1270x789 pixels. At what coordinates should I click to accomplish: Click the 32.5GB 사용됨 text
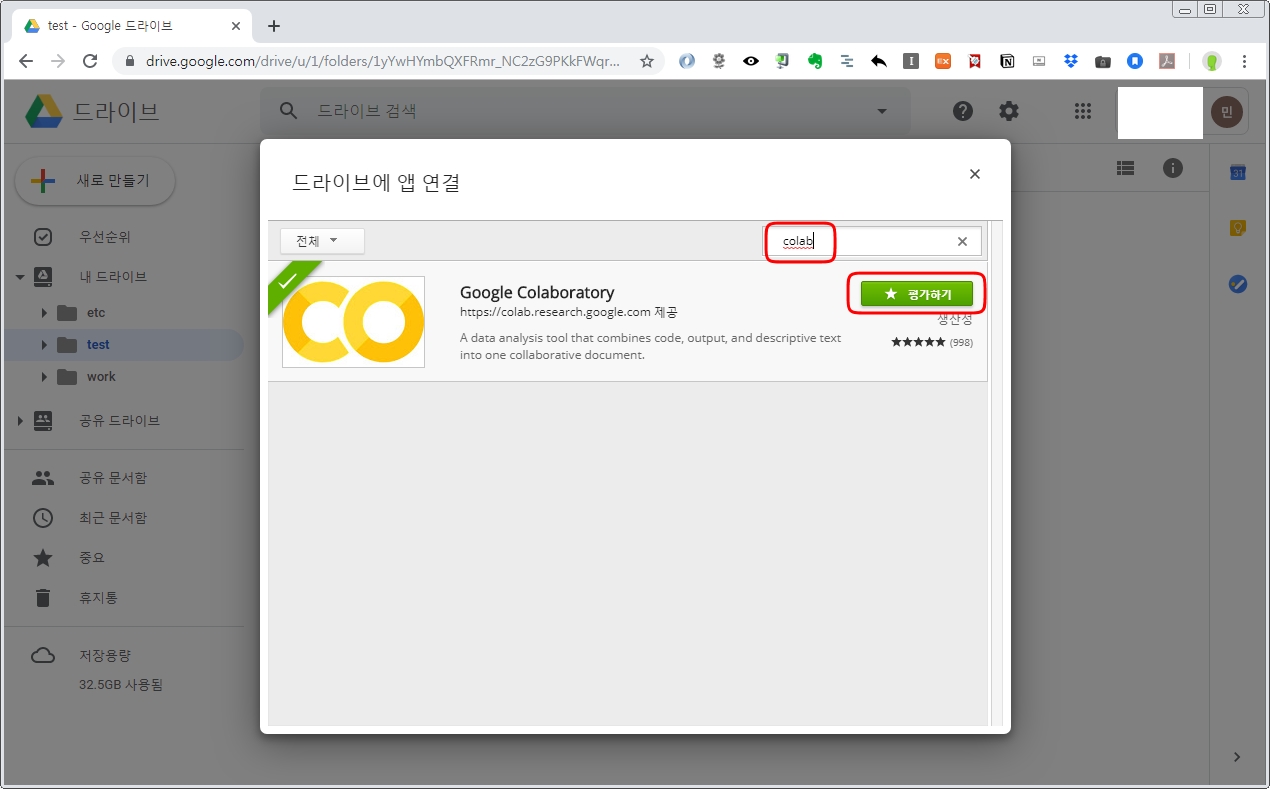click(121, 685)
